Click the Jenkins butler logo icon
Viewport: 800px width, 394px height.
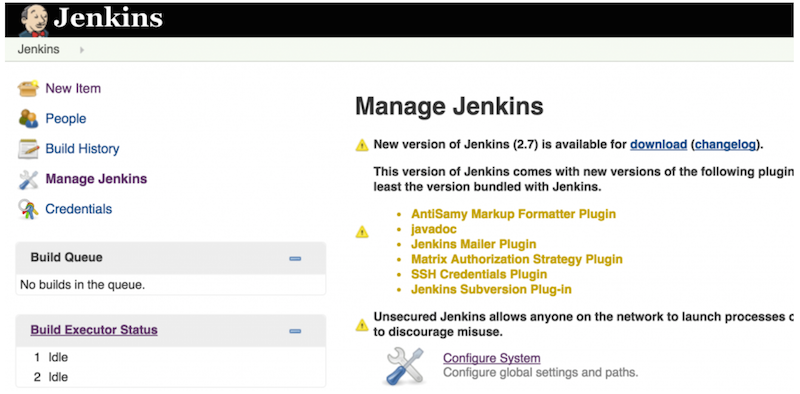(34, 21)
